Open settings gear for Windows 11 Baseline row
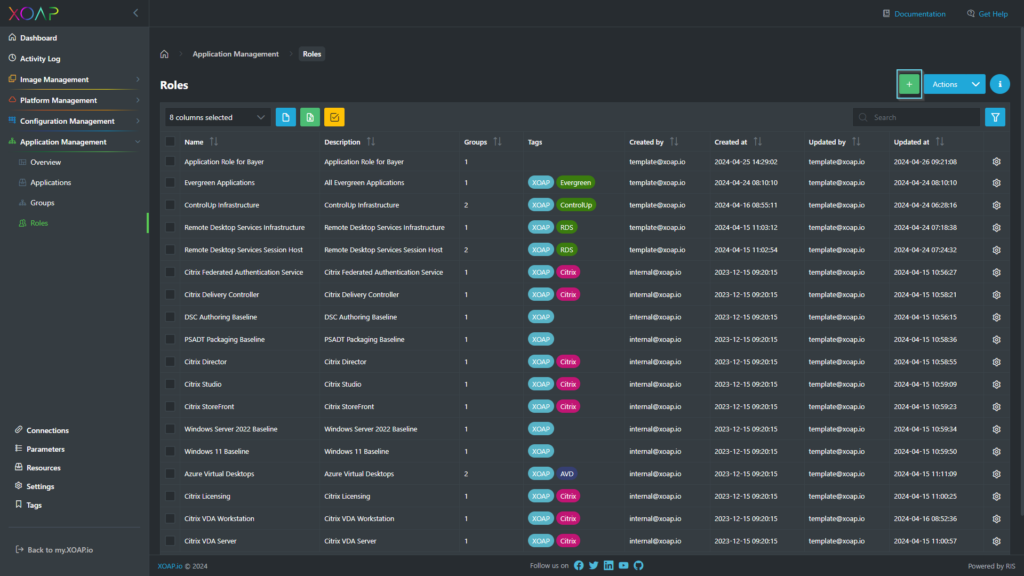The height and width of the screenshot is (576, 1024). point(996,451)
